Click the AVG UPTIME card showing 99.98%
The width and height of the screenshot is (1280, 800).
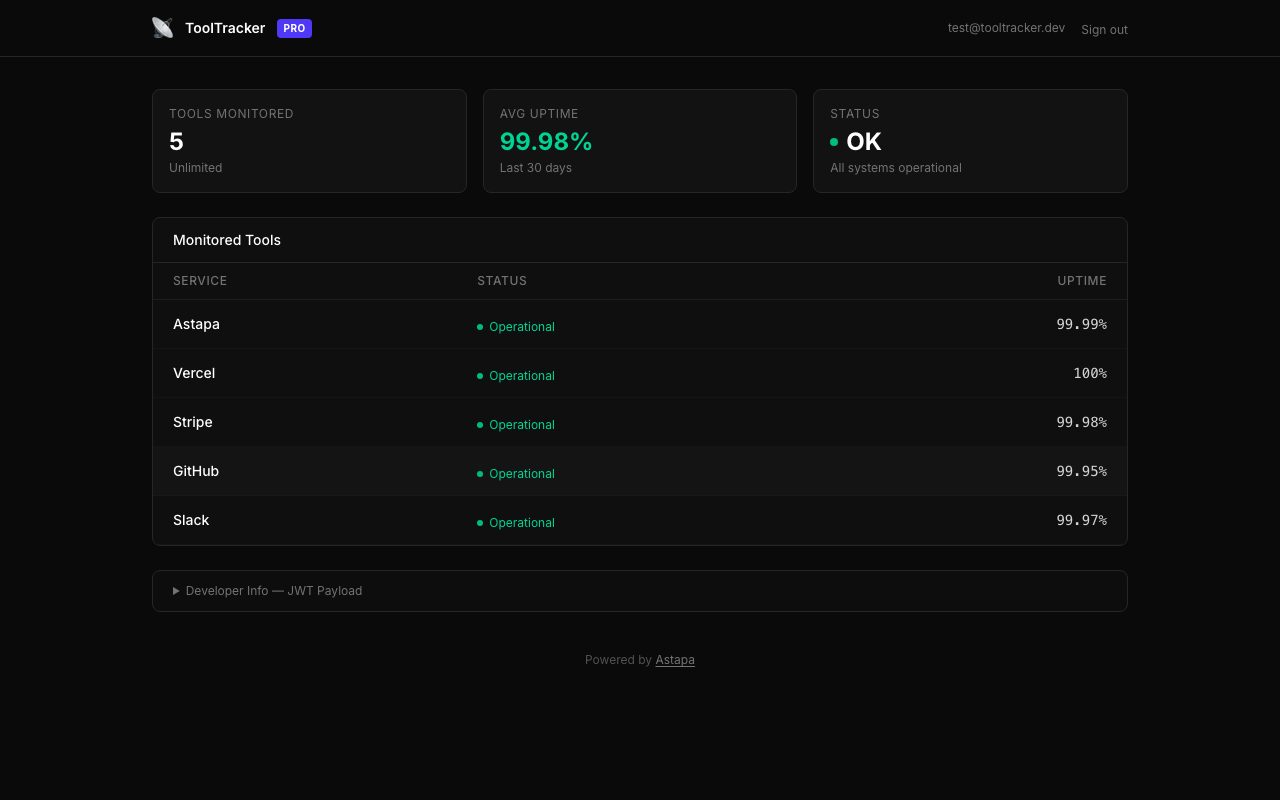639,141
